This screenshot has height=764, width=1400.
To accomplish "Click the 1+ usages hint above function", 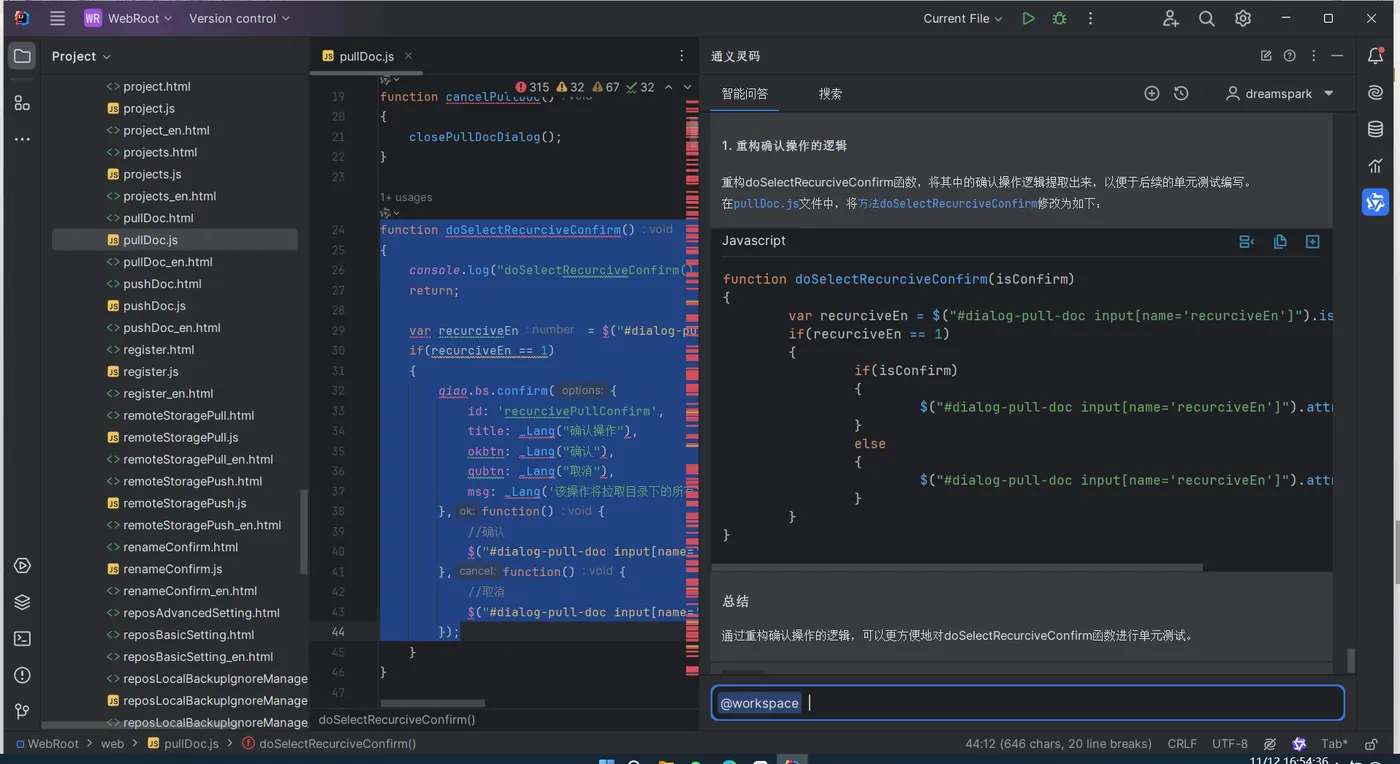I will (x=406, y=197).
